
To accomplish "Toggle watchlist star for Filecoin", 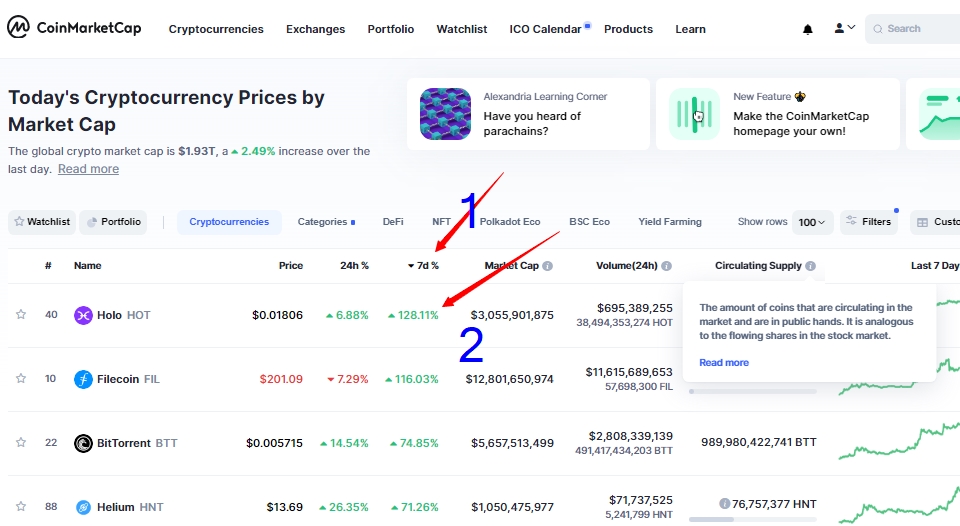I will [20, 379].
